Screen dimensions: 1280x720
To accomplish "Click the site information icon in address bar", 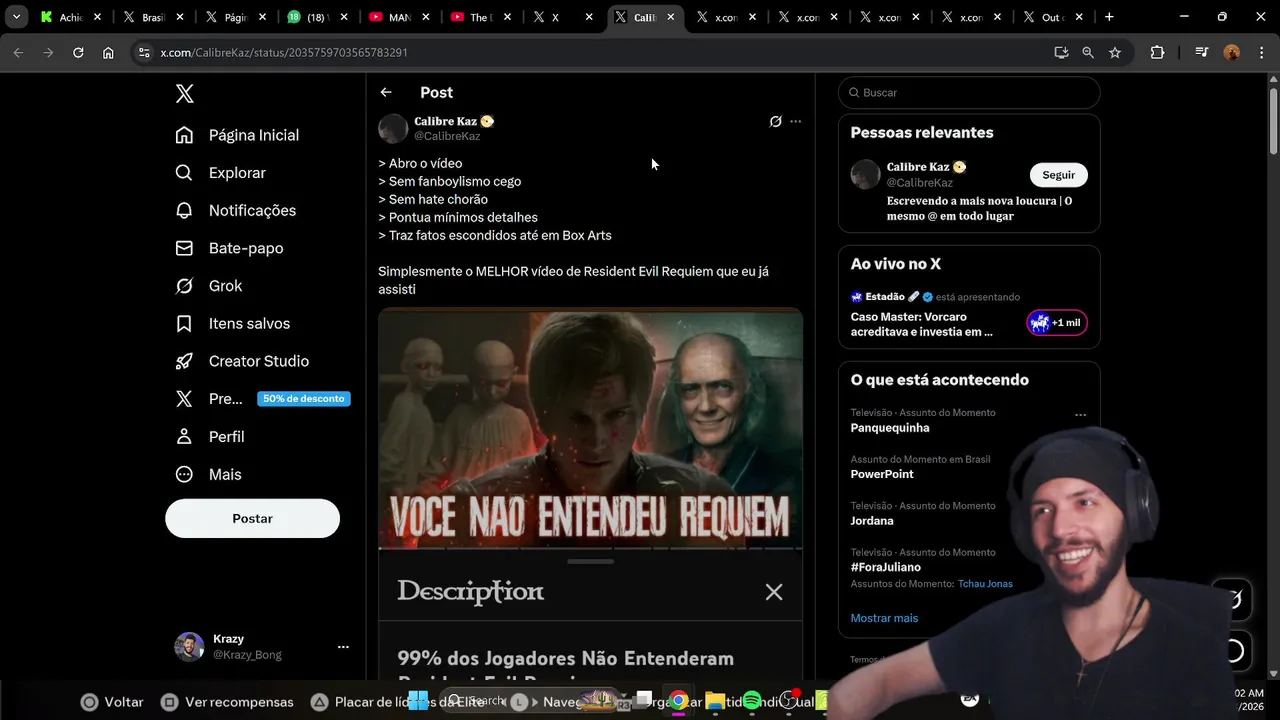I will pyautogui.click(x=144, y=52).
